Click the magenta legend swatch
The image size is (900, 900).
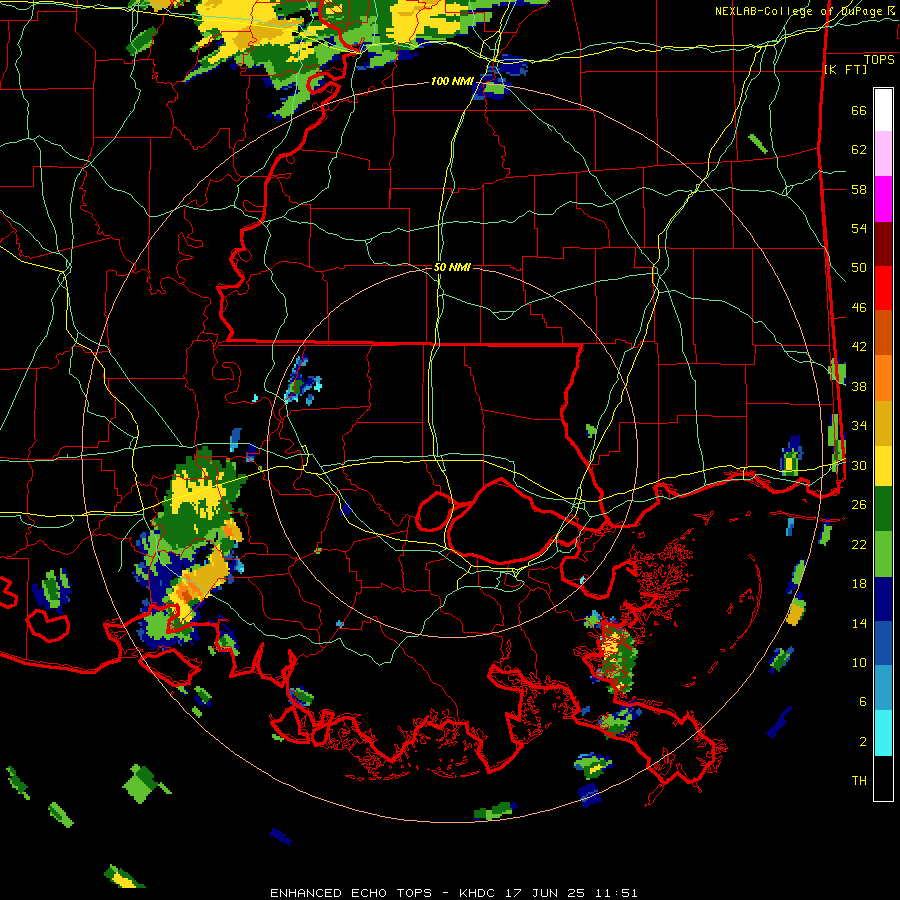883,199
